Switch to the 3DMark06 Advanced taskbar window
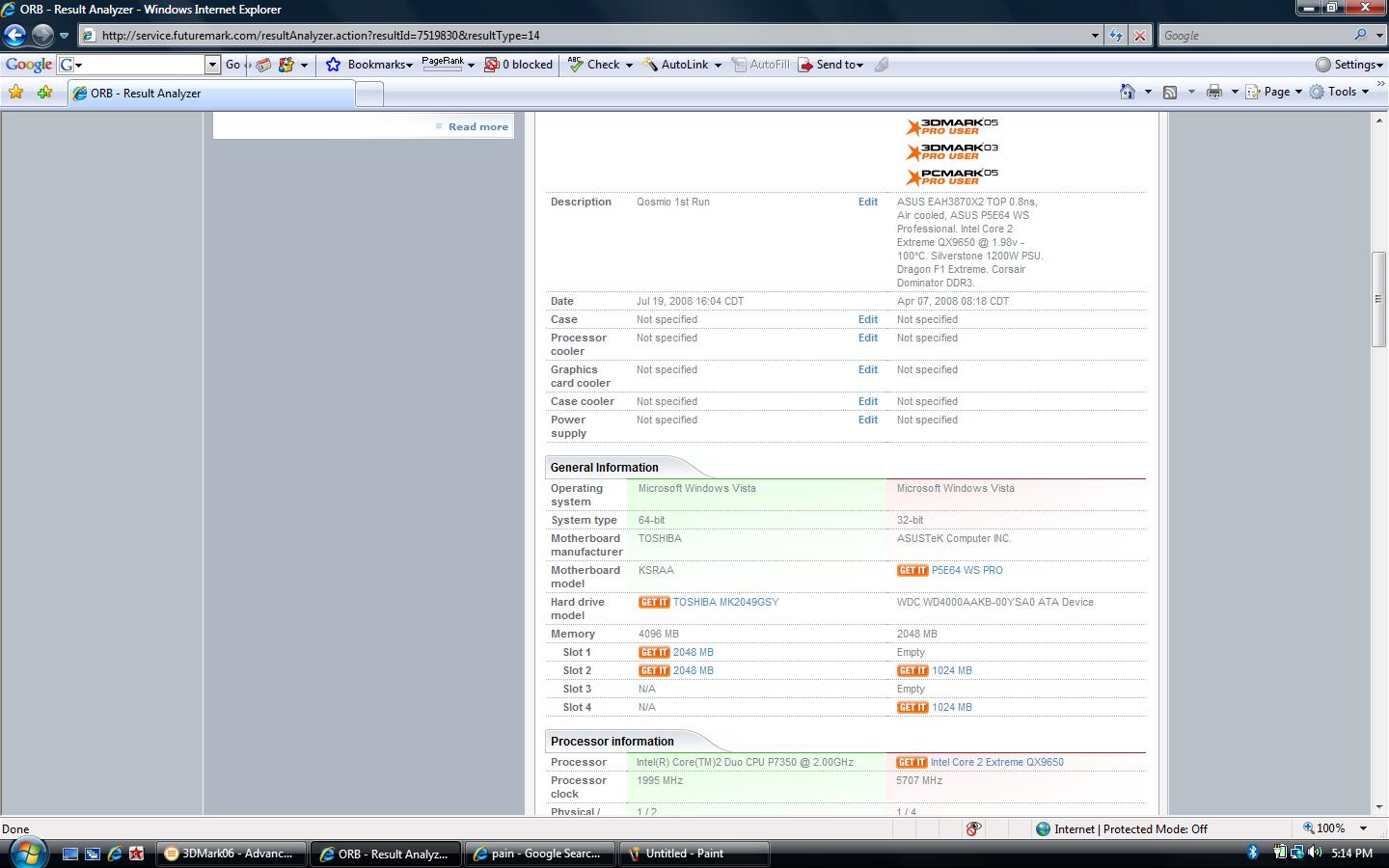Image resolution: width=1389 pixels, height=868 pixels. [230, 854]
